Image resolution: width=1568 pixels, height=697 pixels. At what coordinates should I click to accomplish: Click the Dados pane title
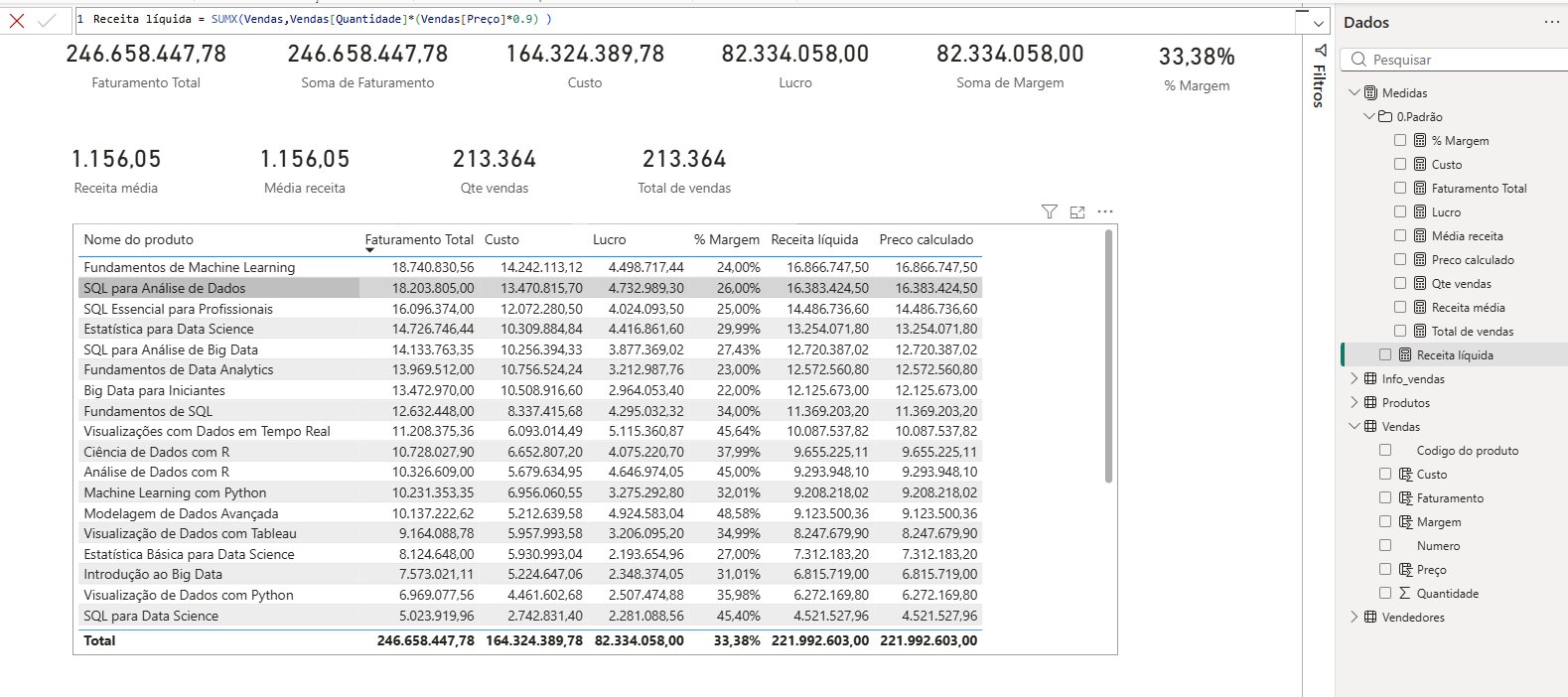pos(1366,22)
